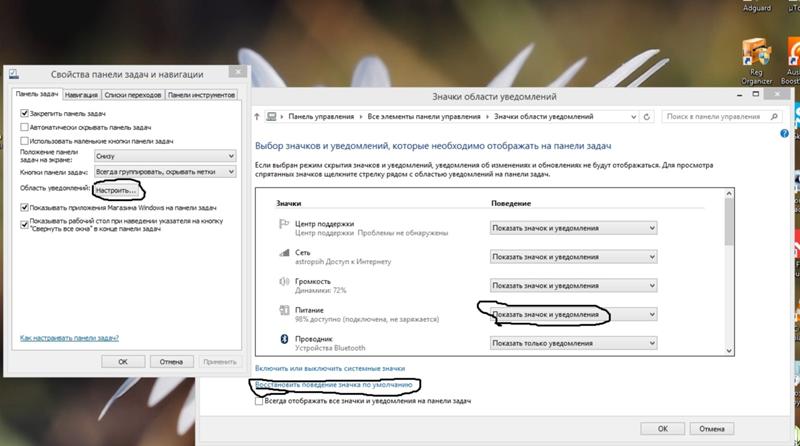
Task: Switch to 'Панели инструментов' tab
Action: coord(201,95)
